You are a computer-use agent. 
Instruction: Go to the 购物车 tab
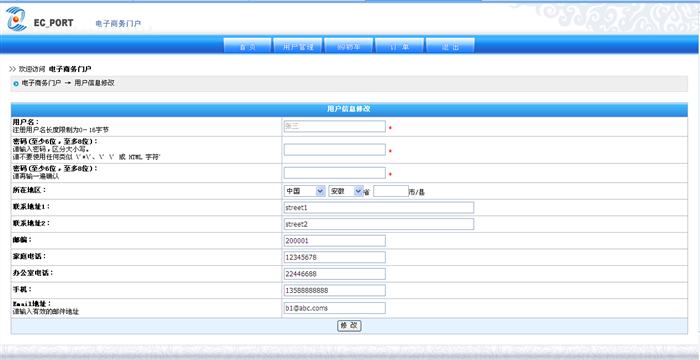pyautogui.click(x=349, y=46)
